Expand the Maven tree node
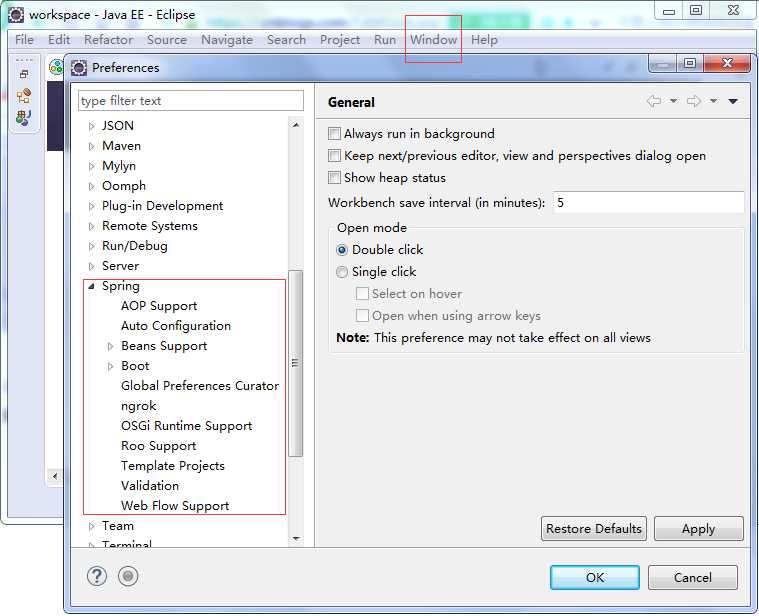This screenshot has height=616, width=759. (91, 146)
